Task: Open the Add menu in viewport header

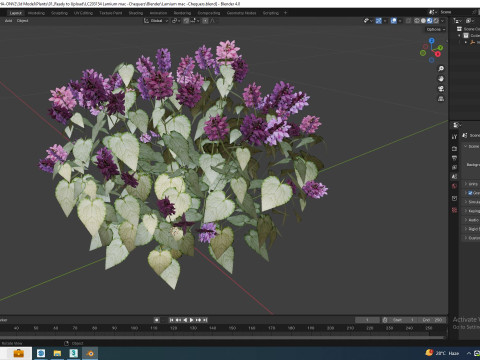Action: (x=8, y=21)
